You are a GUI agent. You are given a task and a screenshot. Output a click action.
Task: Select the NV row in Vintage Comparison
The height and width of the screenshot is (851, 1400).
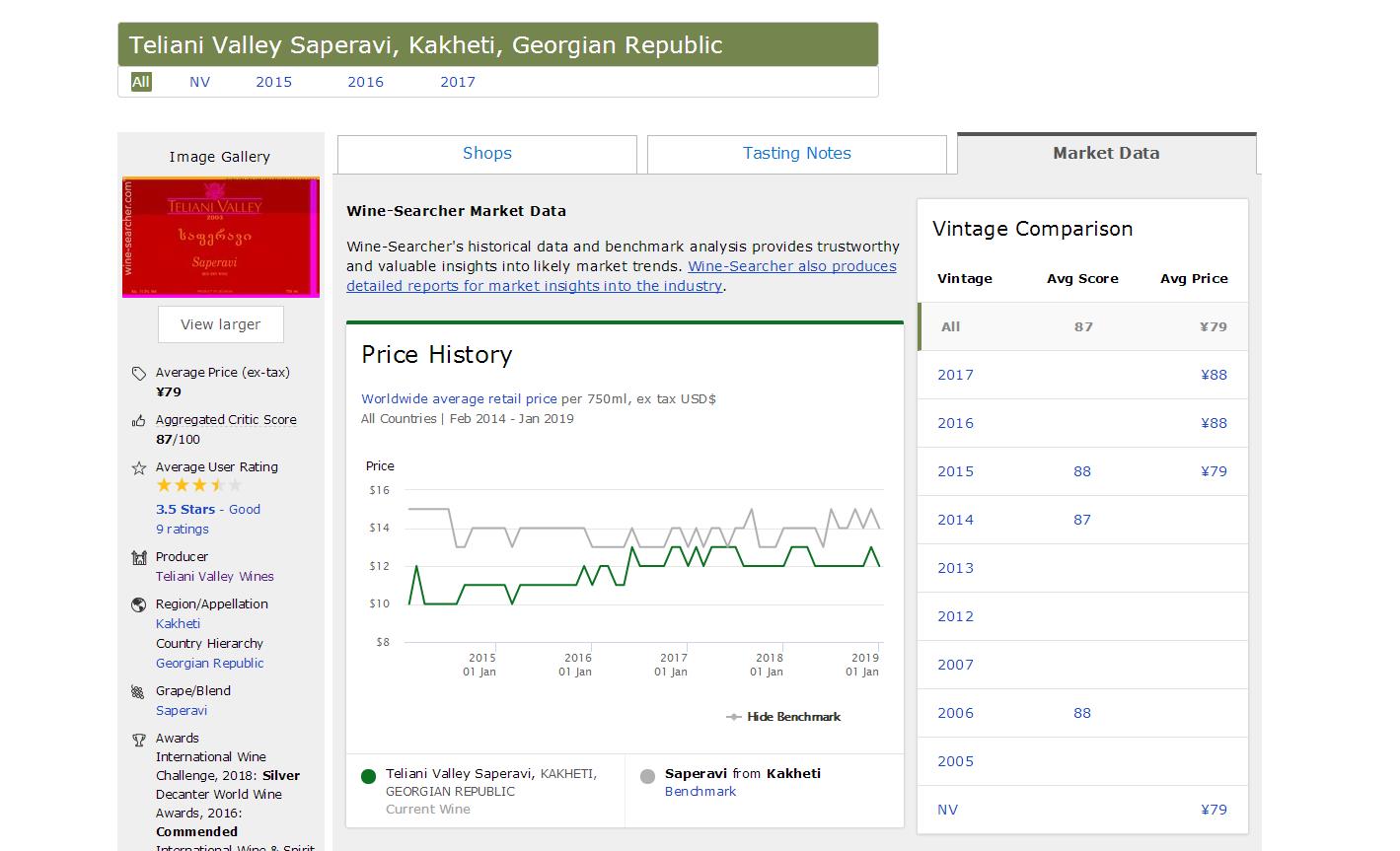[947, 810]
